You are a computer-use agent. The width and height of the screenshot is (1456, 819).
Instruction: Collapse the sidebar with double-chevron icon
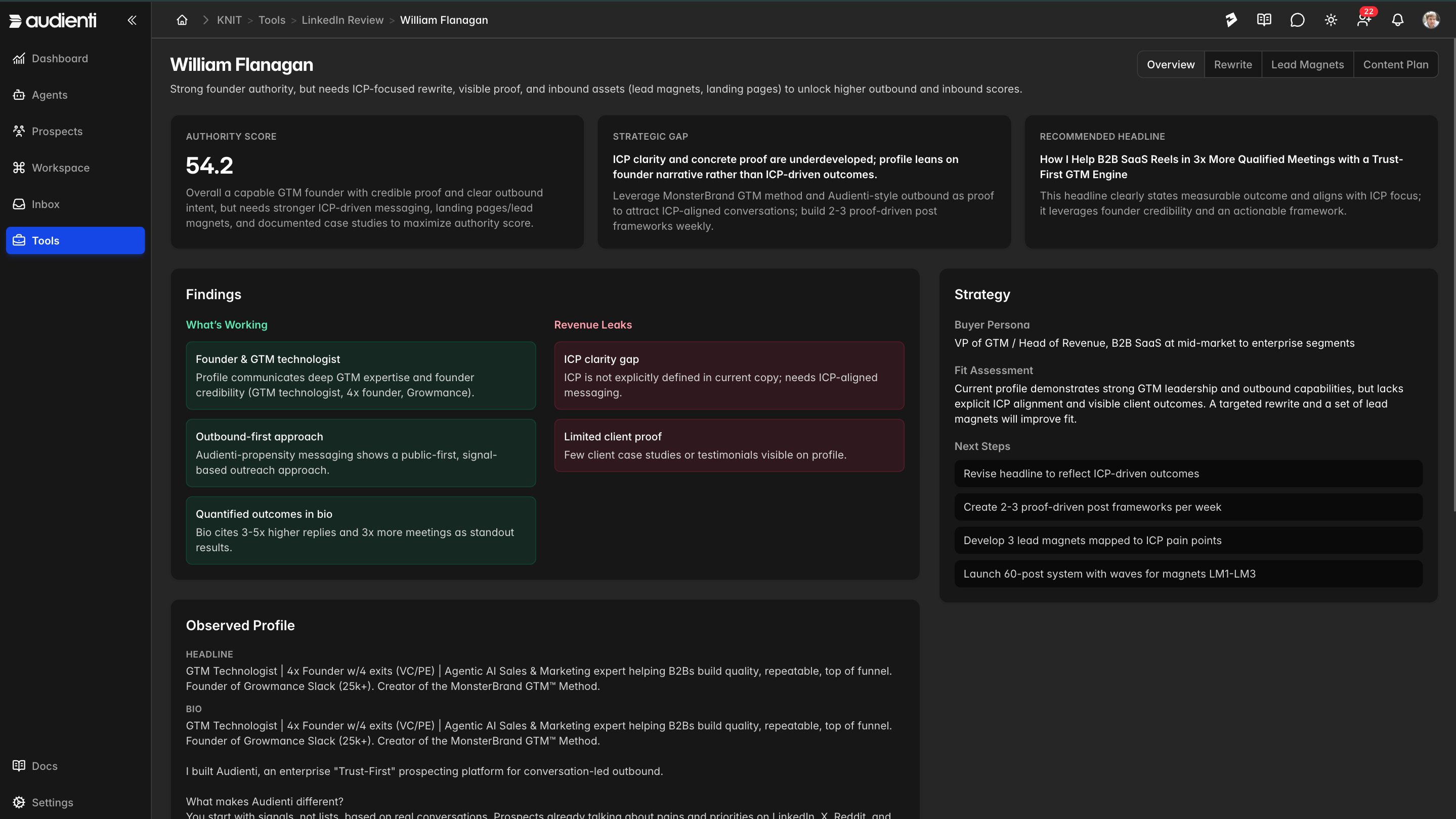click(x=132, y=20)
